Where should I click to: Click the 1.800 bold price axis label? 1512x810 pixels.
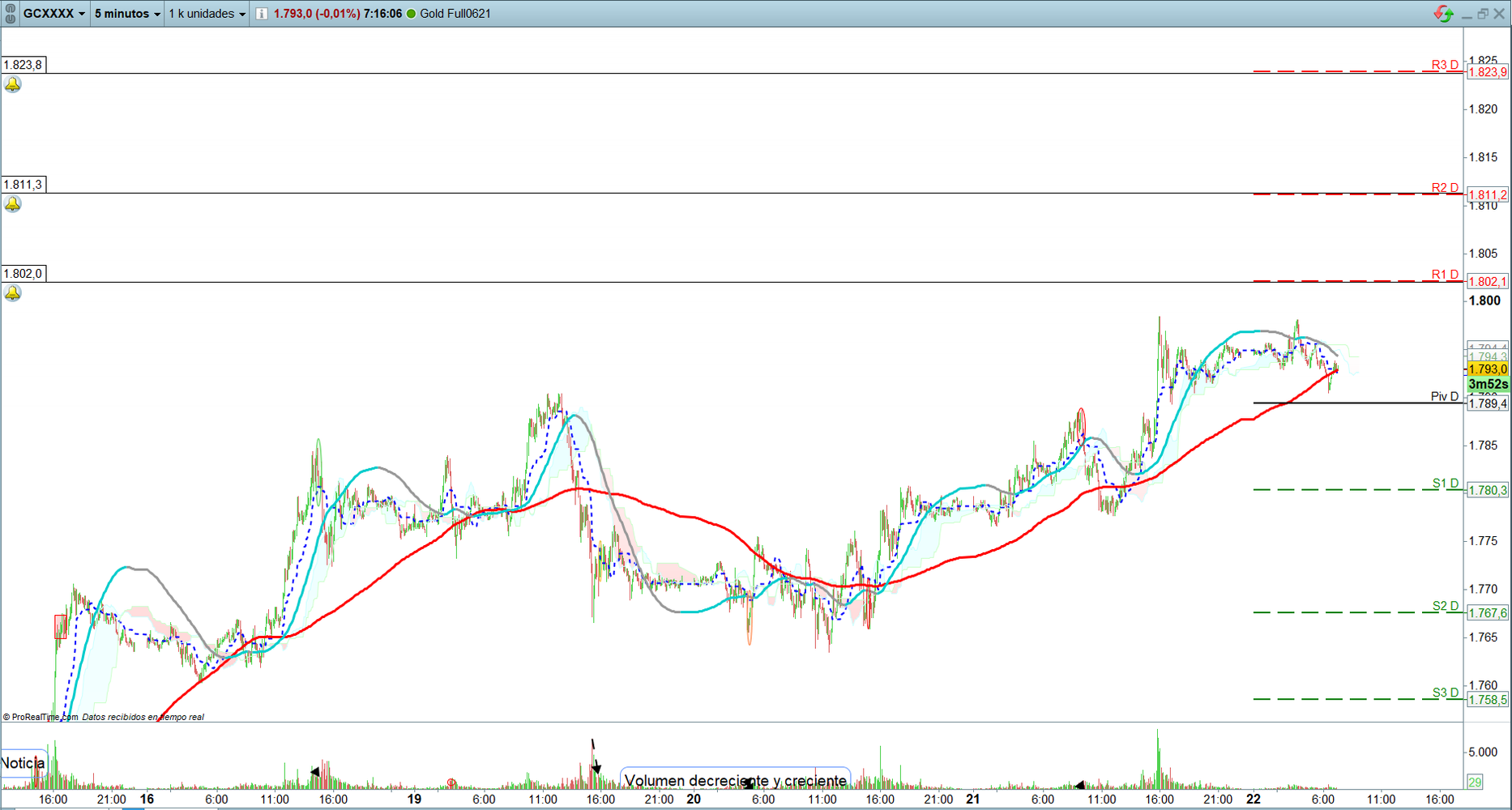(1485, 301)
